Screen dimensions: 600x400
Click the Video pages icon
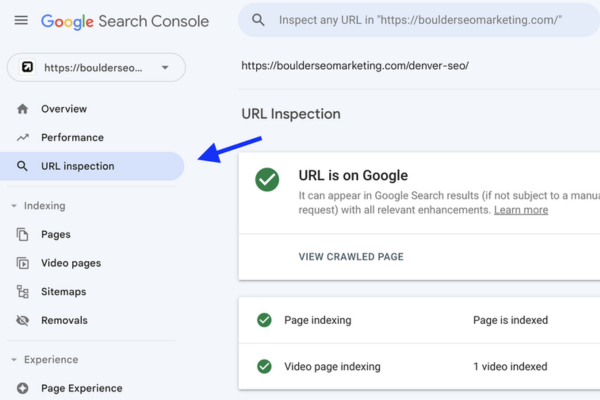click(x=23, y=263)
